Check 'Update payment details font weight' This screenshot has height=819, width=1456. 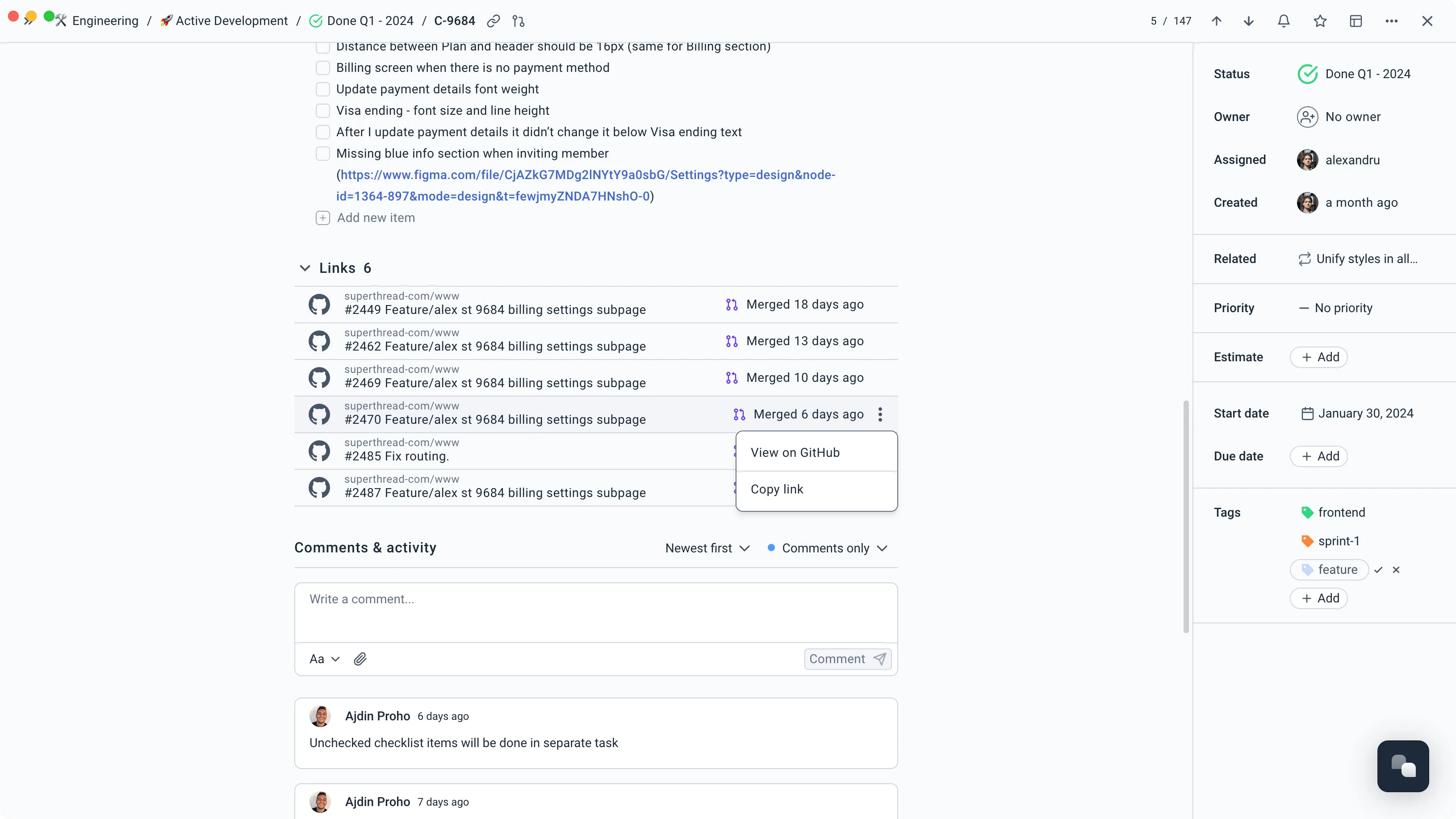(323, 89)
